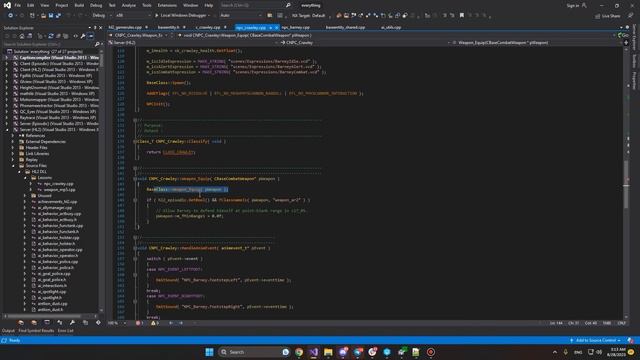
Task: Open Chrome from the taskbar
Action: [x=299, y=352]
